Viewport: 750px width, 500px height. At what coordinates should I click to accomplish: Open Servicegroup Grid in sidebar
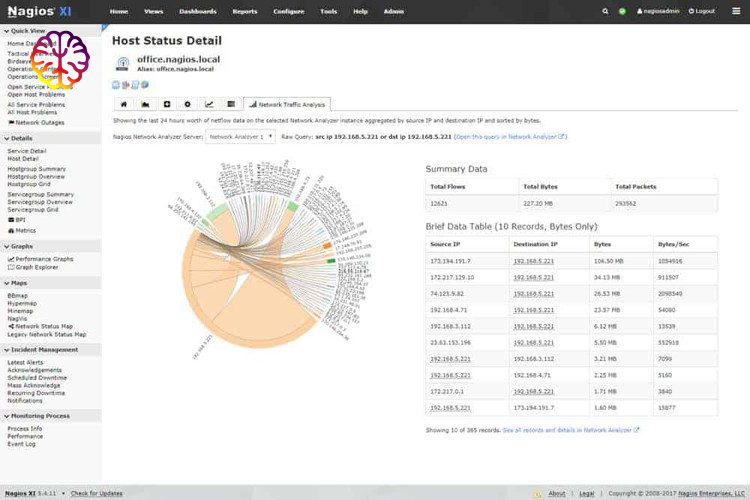33,210
